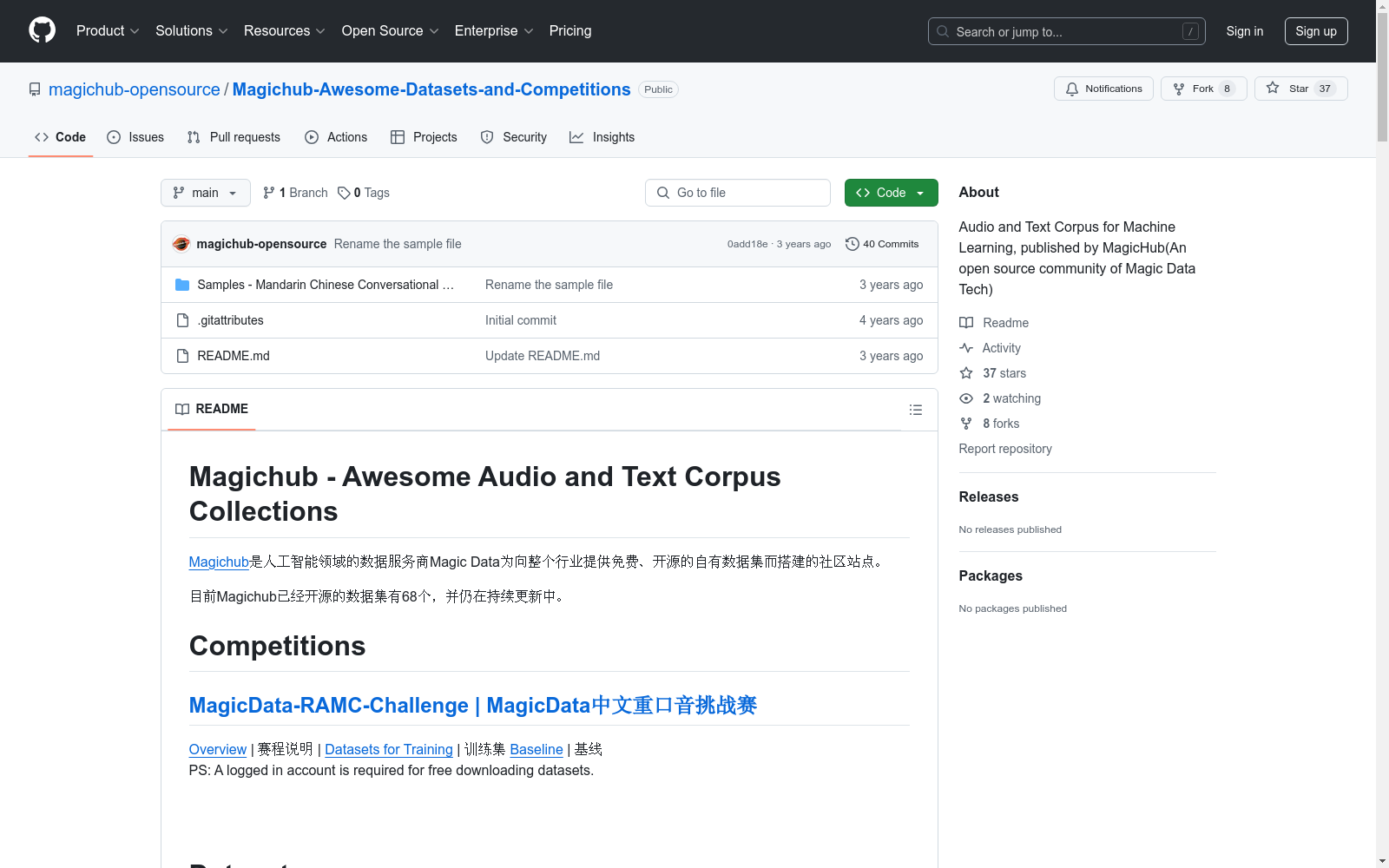
Task: View the 1 Branch link
Action: pos(295,193)
